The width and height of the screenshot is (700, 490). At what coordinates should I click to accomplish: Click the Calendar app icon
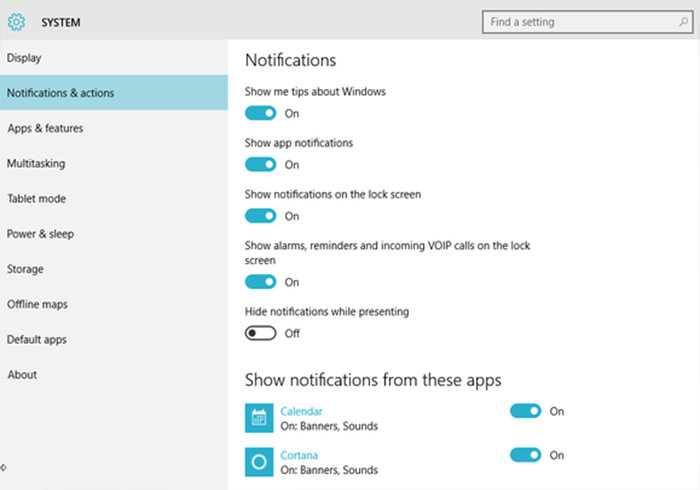pyautogui.click(x=259, y=417)
